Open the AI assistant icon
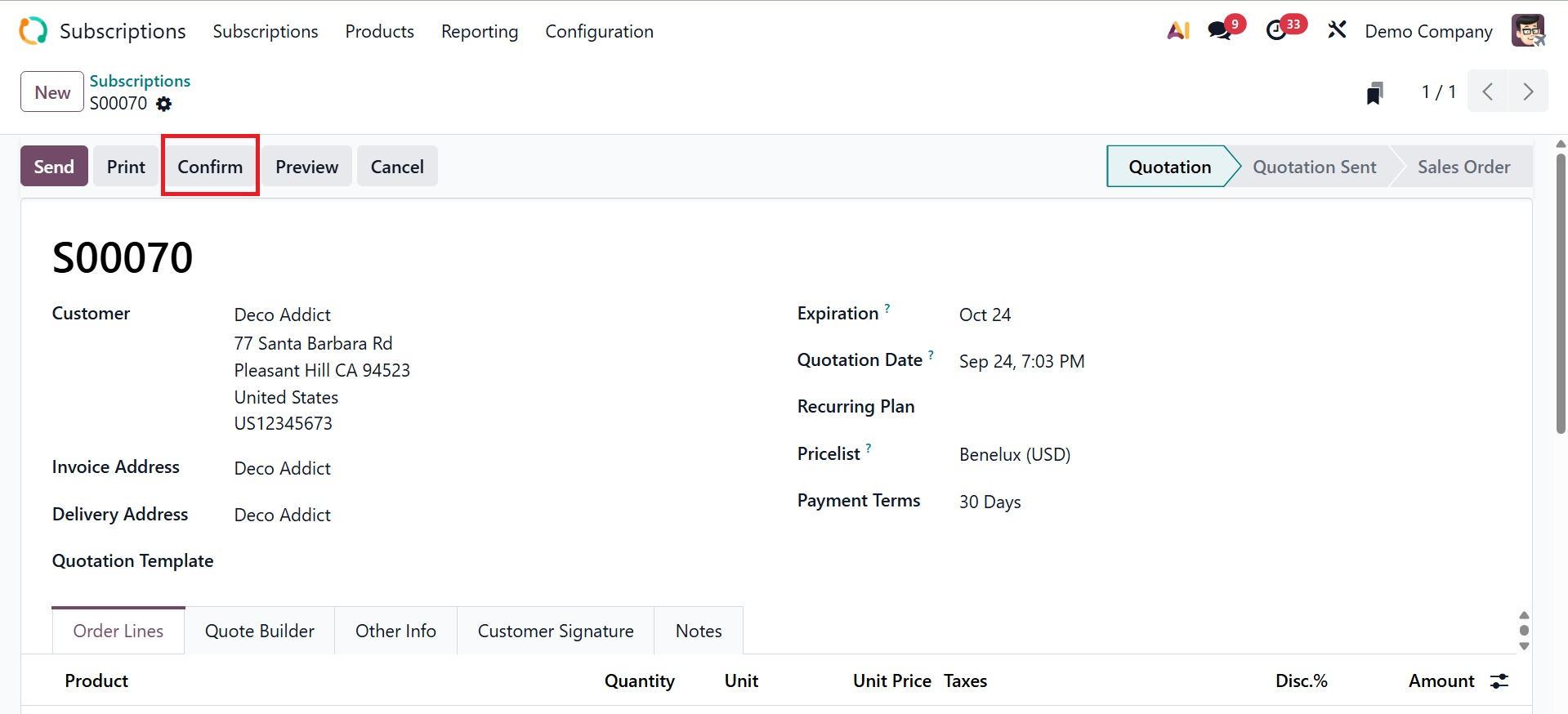This screenshot has width=1568, height=714. [1177, 31]
